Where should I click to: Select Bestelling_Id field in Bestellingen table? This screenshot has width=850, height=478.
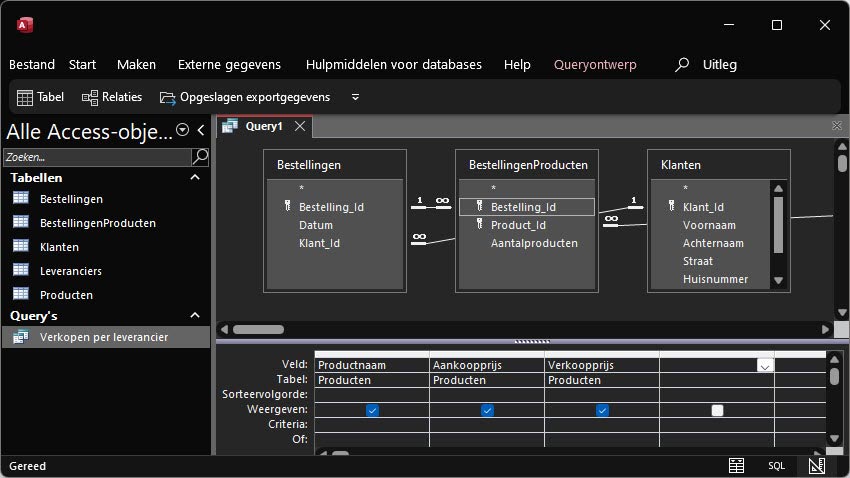pyautogui.click(x=331, y=207)
